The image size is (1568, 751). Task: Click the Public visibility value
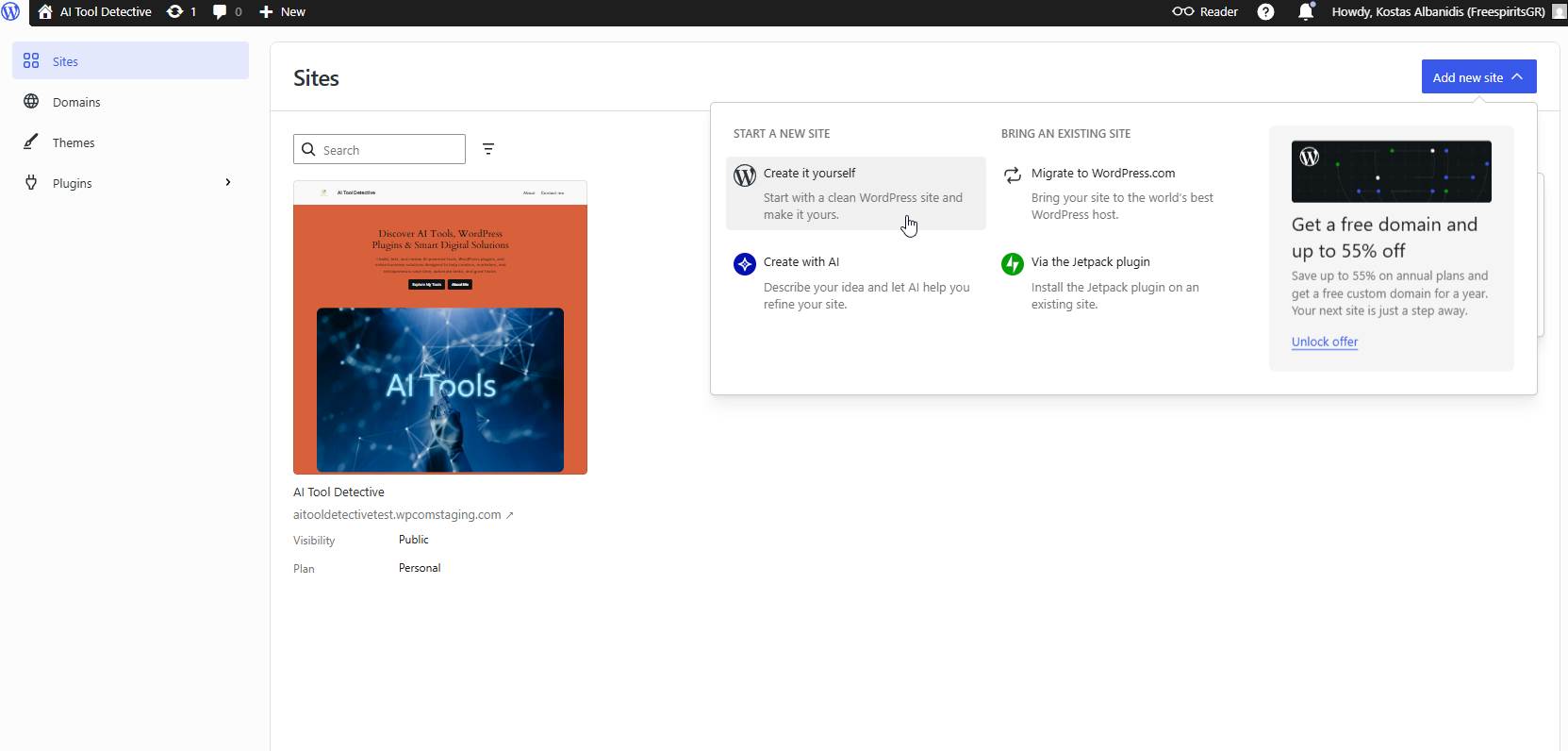click(x=414, y=540)
